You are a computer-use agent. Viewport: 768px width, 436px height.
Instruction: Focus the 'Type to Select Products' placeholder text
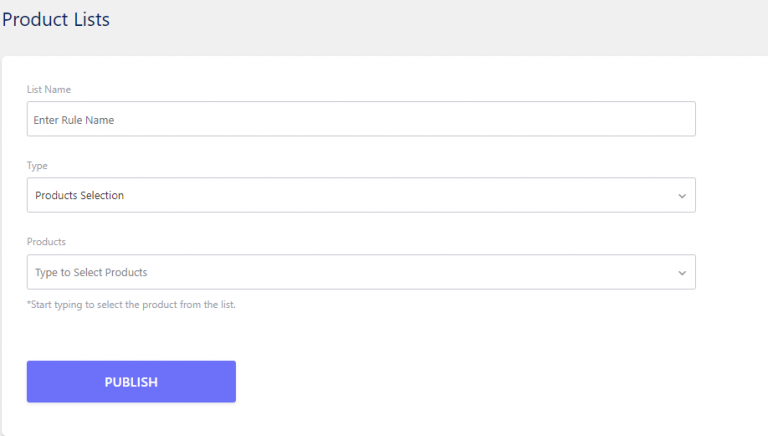tap(98, 272)
